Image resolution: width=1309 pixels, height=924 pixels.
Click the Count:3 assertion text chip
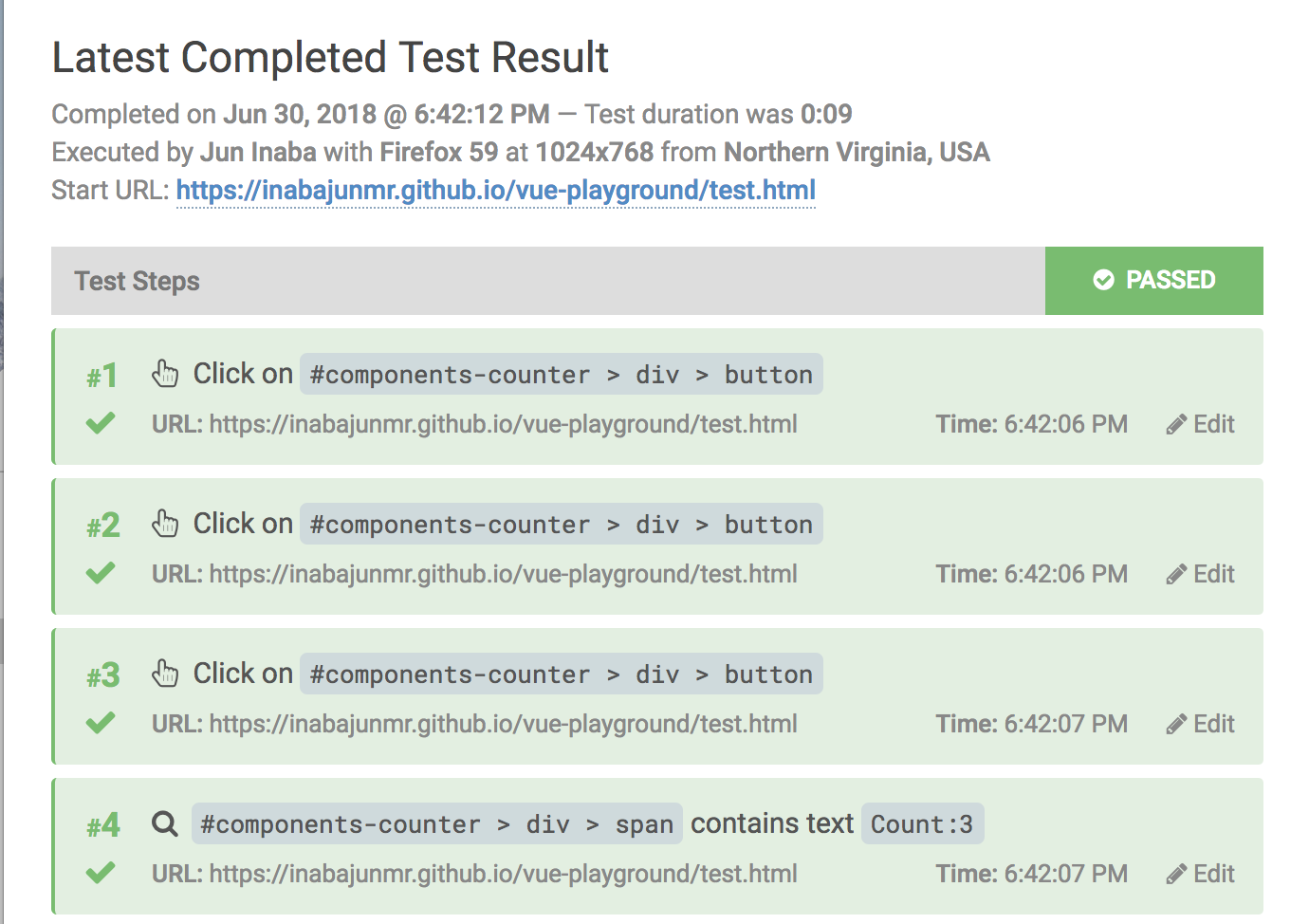921,823
